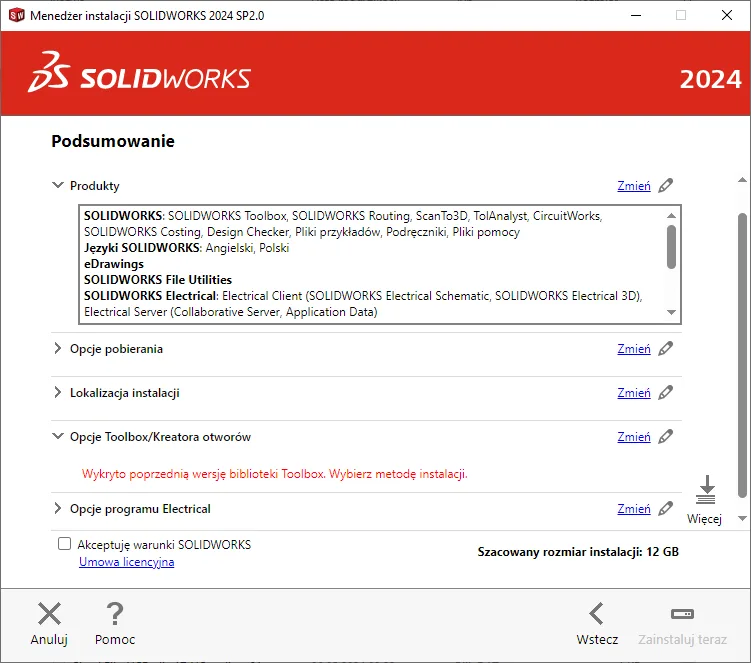Click the main summary scrollbar thumb
The image size is (751, 663).
point(742,355)
